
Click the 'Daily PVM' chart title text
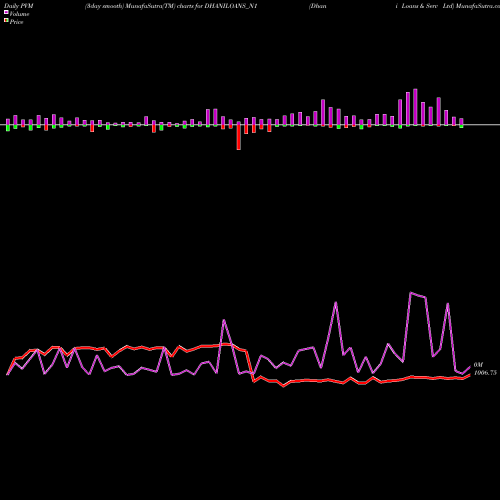point(19,6)
